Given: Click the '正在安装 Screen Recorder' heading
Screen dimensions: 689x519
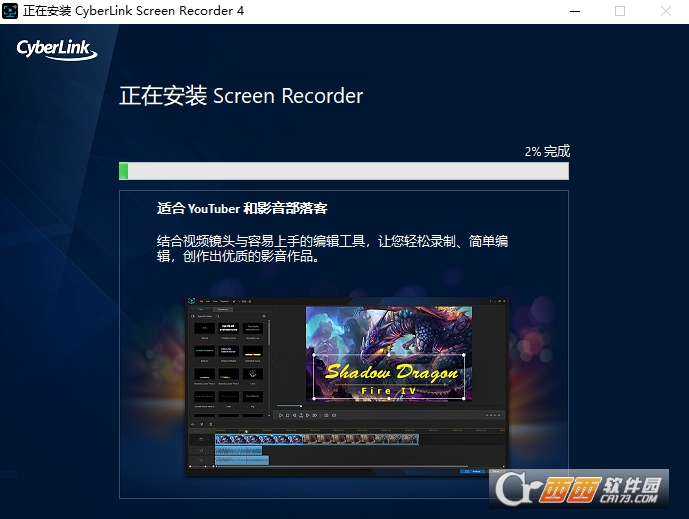Looking at the screenshot, I should pos(241,96).
